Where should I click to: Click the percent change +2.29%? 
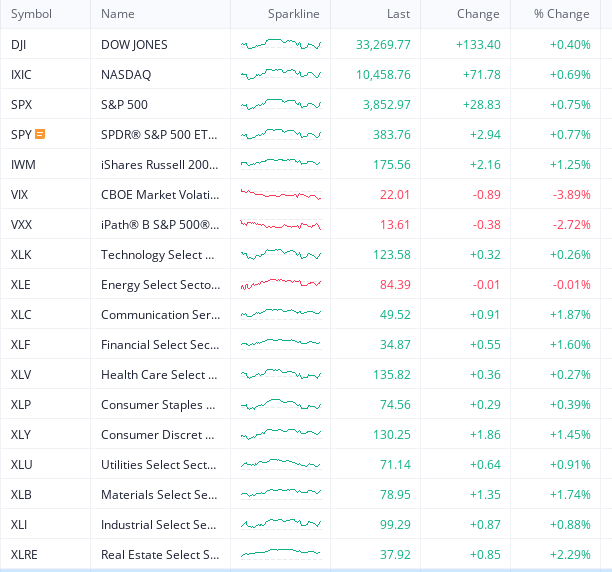pyautogui.click(x=570, y=555)
